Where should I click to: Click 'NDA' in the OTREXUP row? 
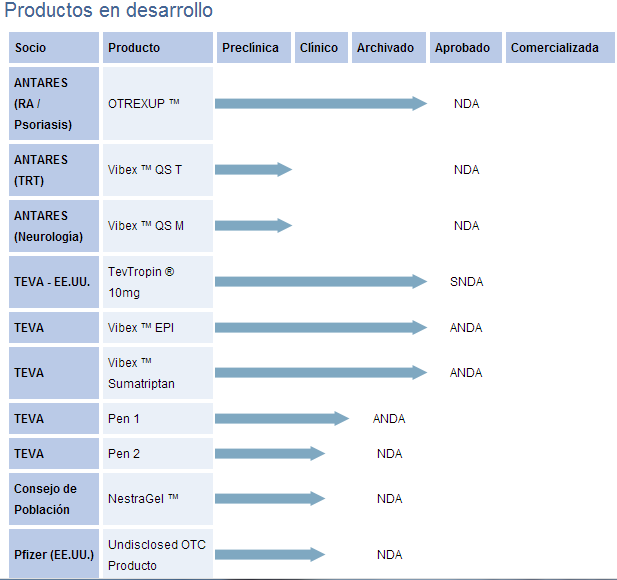(466, 104)
